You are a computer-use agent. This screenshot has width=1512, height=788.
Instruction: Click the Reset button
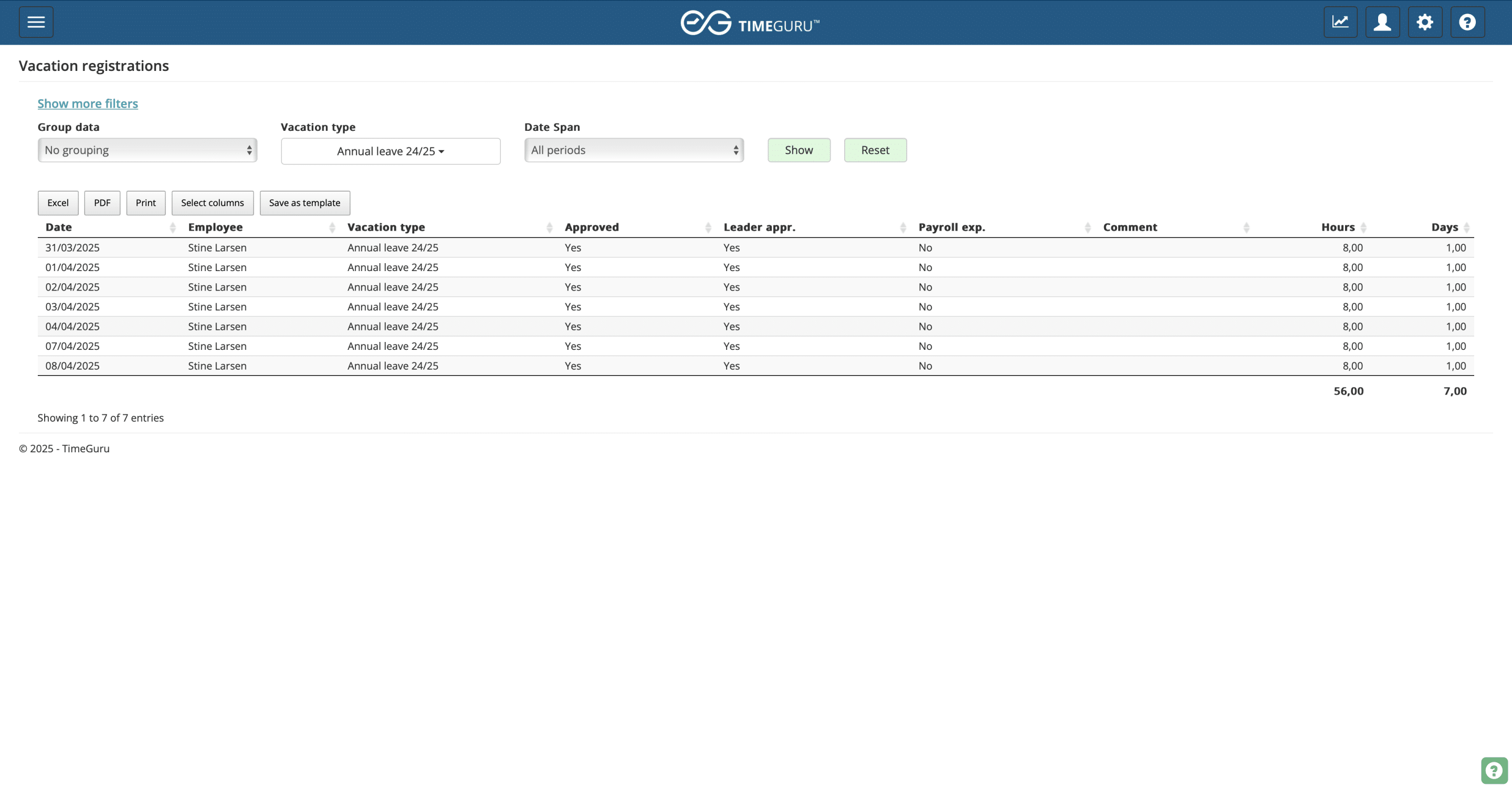click(875, 150)
